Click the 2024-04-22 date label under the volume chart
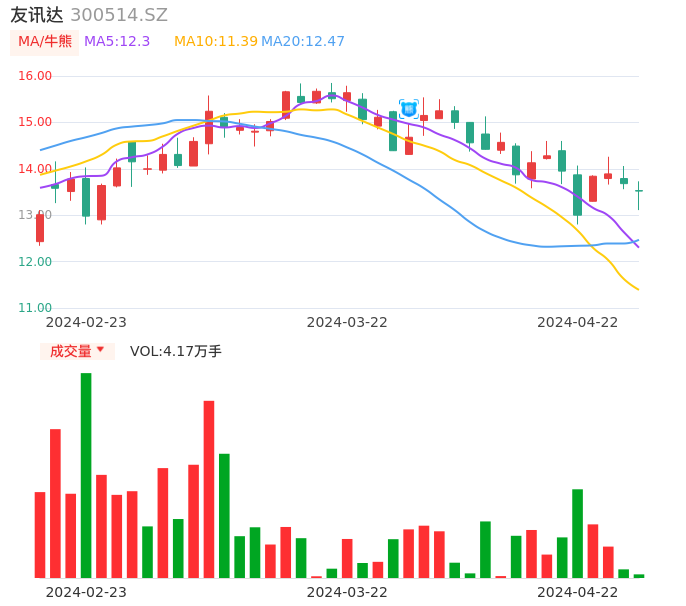The width and height of the screenshot is (686, 606). pos(578,592)
